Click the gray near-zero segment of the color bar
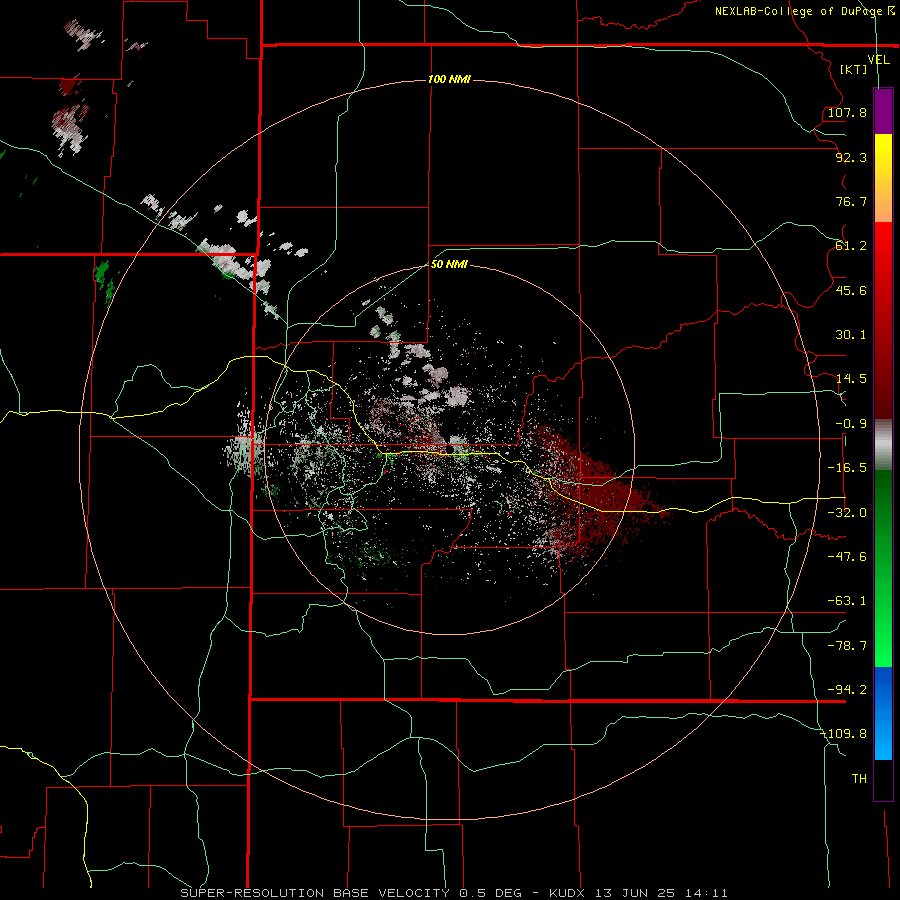 883,444
